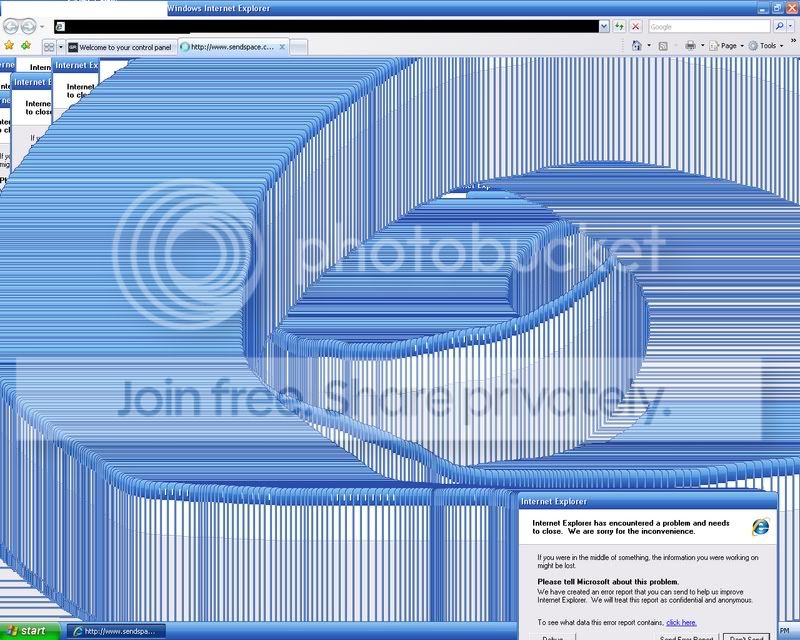Click the front Internet Explorer error dialog title bar
Screen dimensions: 800x640
(647, 502)
